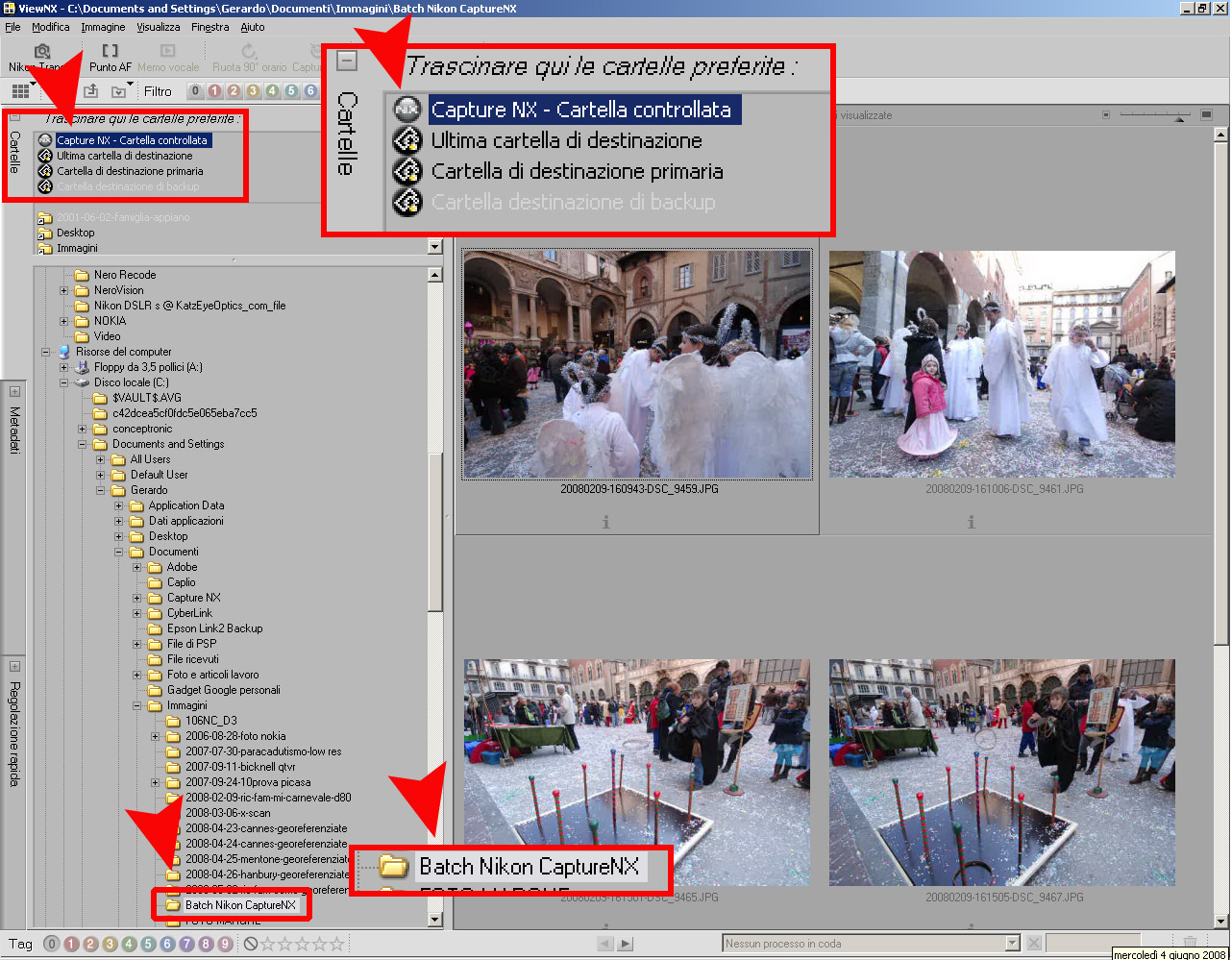Clear label using bottom Tag 0

click(x=52, y=945)
